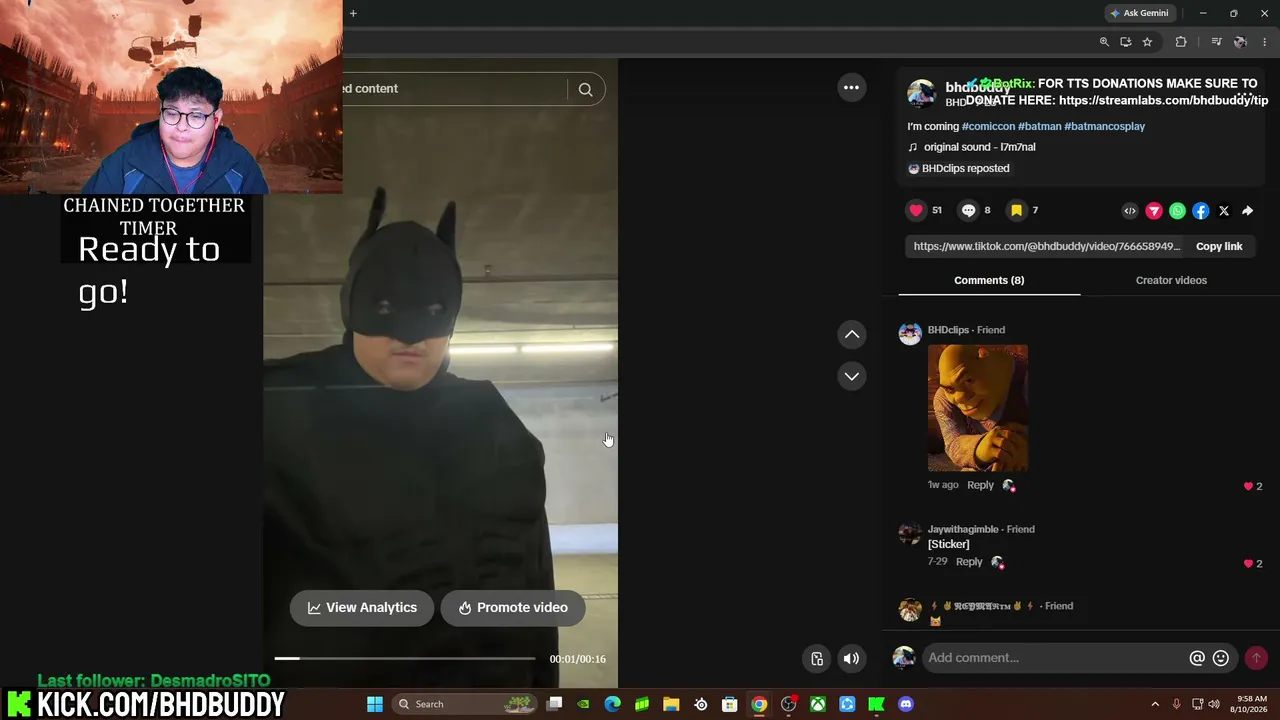1280x720 pixels.
Task: Go to the previous video
Action: (x=852, y=334)
